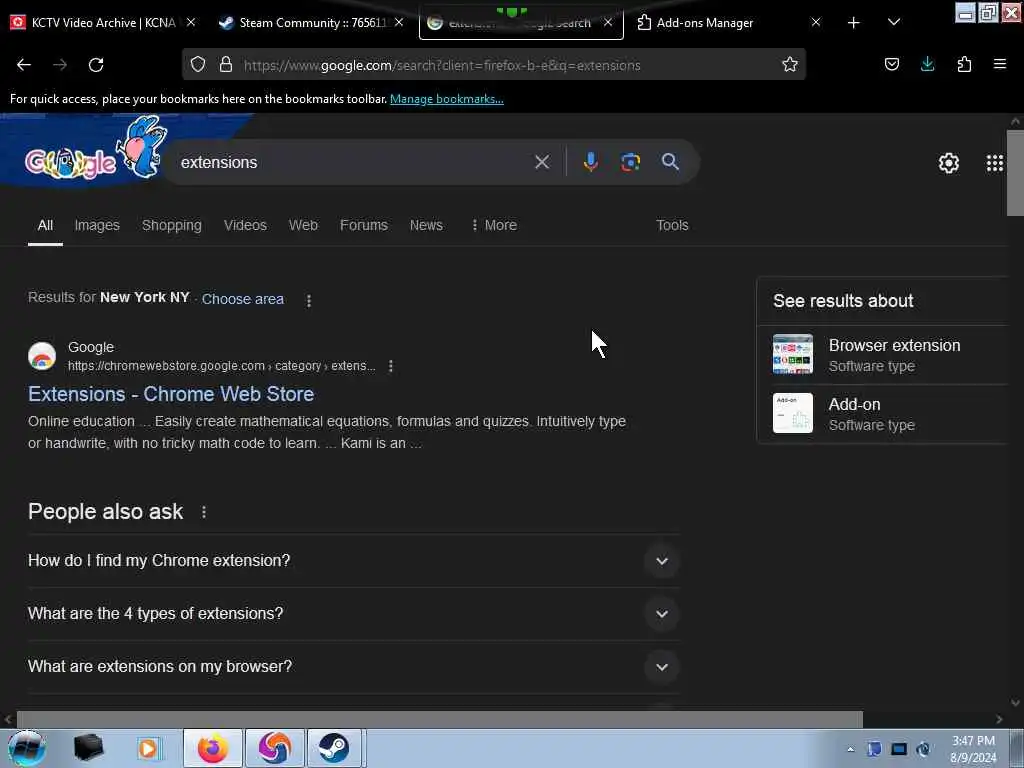Select the Shopping search filter
The height and width of the screenshot is (768, 1024).
[x=172, y=225]
